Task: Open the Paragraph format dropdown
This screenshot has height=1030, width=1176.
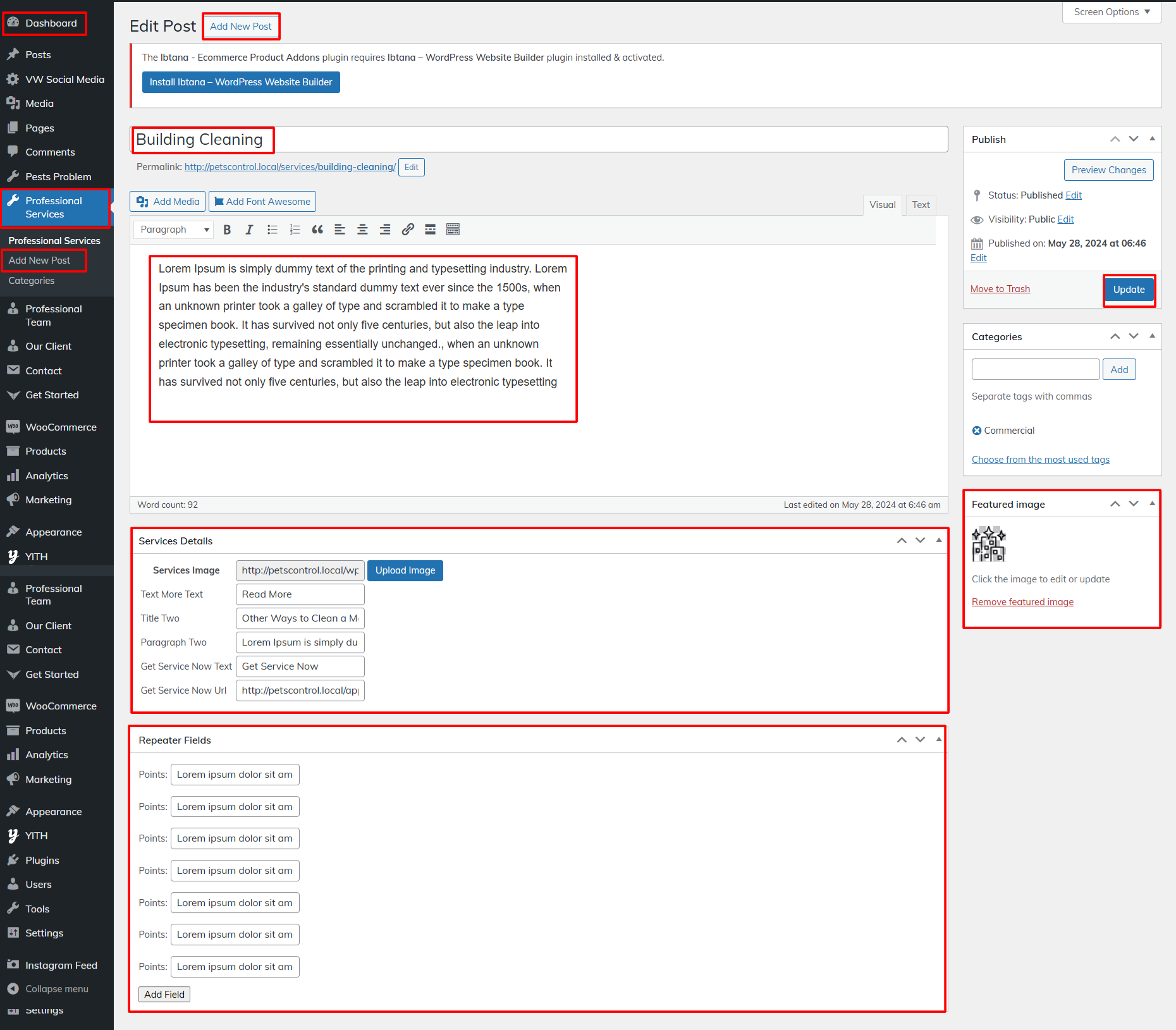Action: [x=174, y=230]
